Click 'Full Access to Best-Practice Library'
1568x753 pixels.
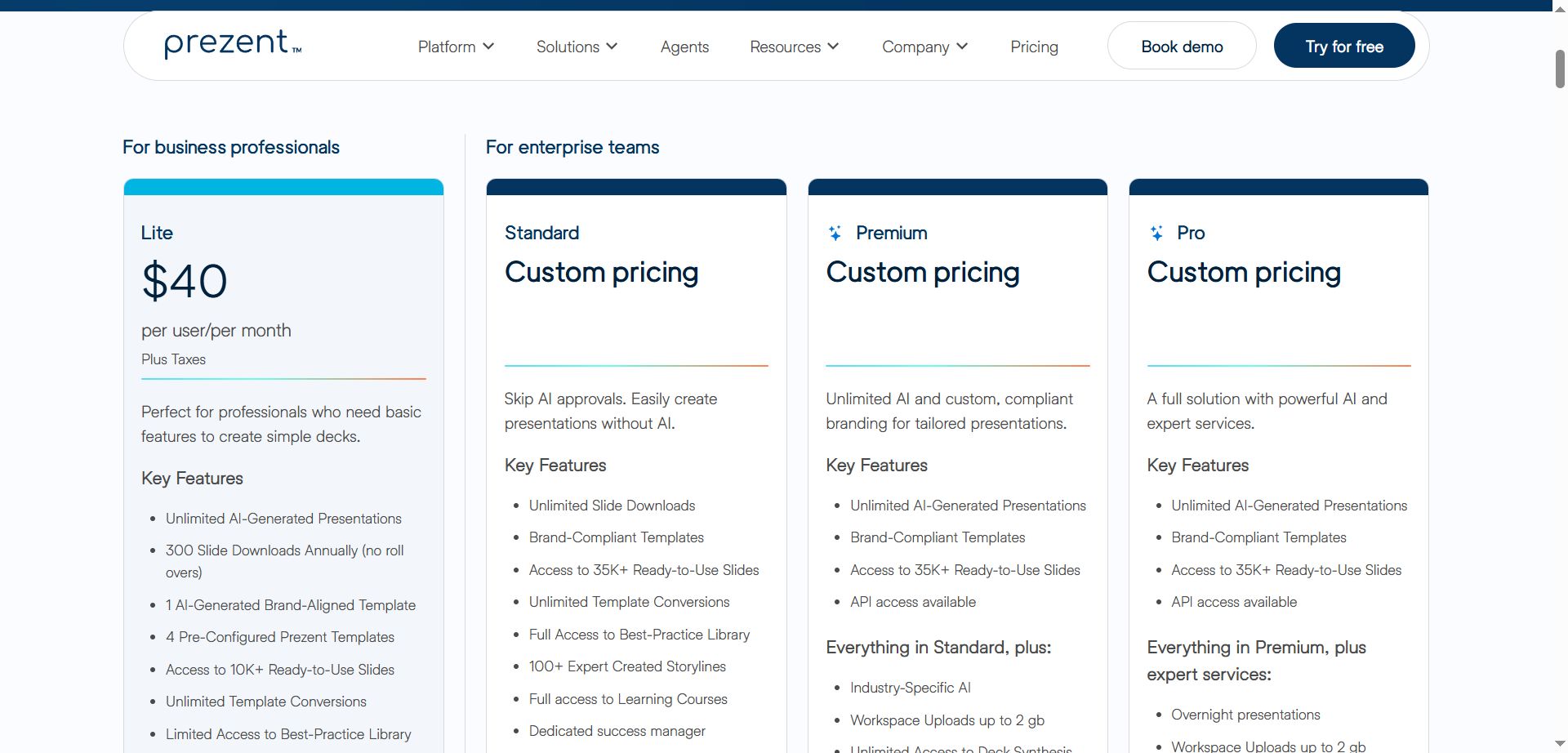pyautogui.click(x=639, y=635)
